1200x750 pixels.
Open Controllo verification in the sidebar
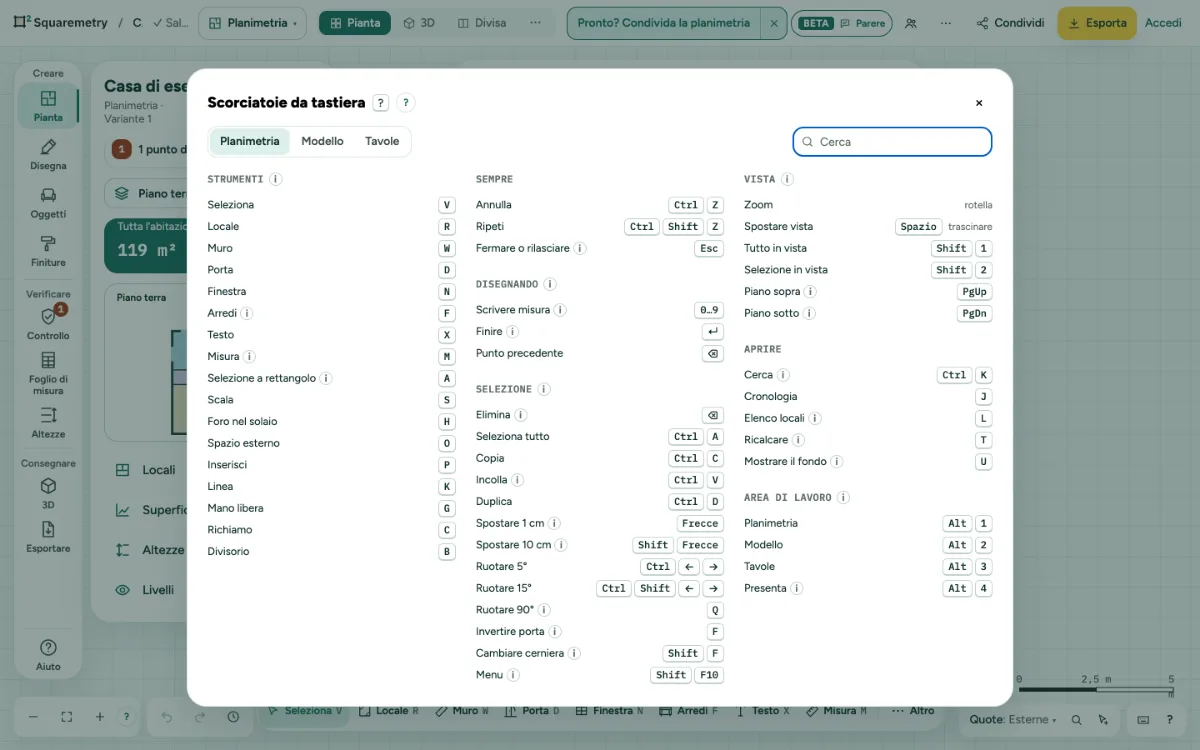[48, 323]
